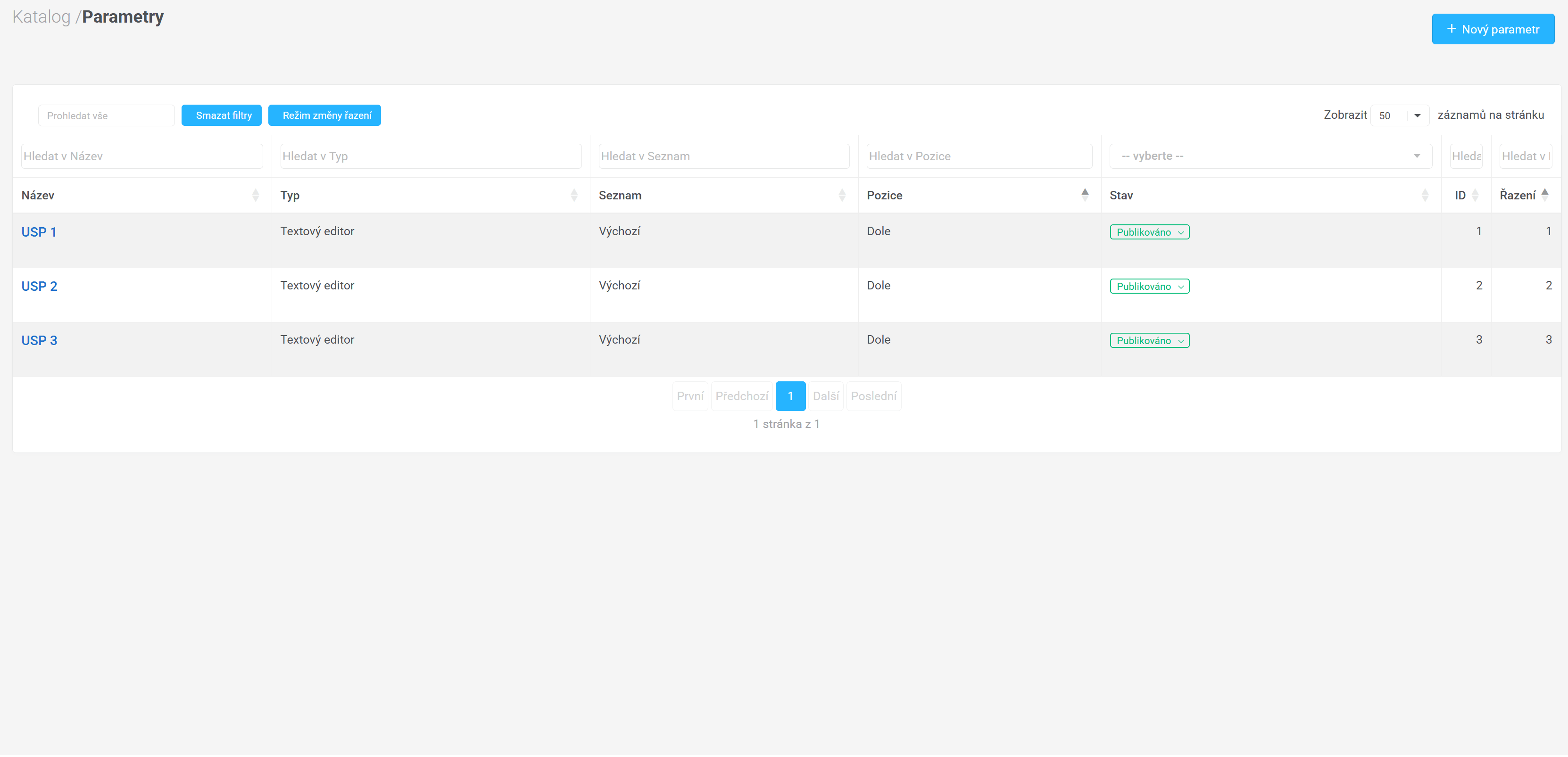Click sort arrows in Stav column header
Screen dimensions: 1568x757
click(1425, 195)
